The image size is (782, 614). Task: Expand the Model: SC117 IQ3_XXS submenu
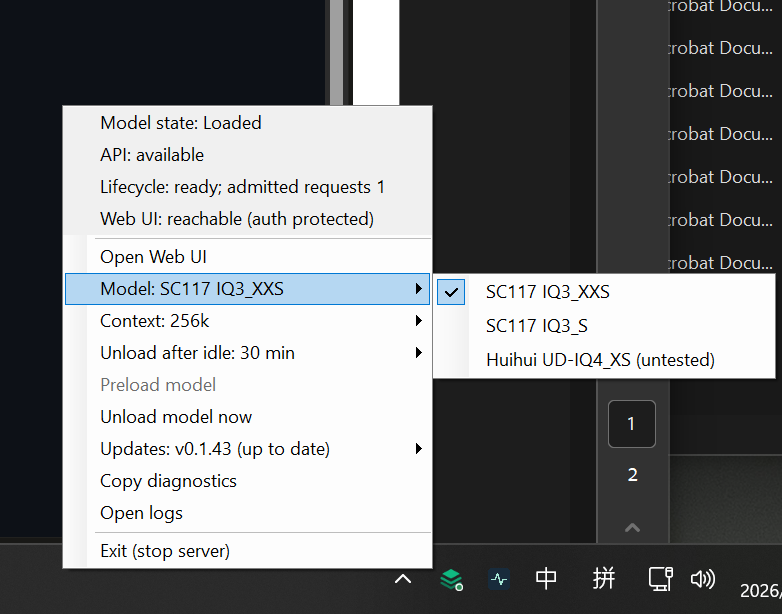point(247,289)
